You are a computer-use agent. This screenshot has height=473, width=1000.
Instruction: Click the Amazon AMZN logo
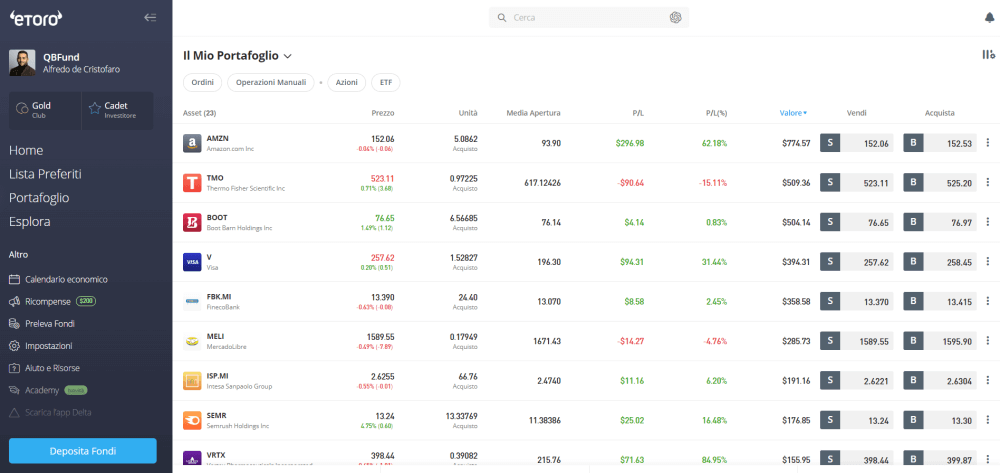point(192,143)
